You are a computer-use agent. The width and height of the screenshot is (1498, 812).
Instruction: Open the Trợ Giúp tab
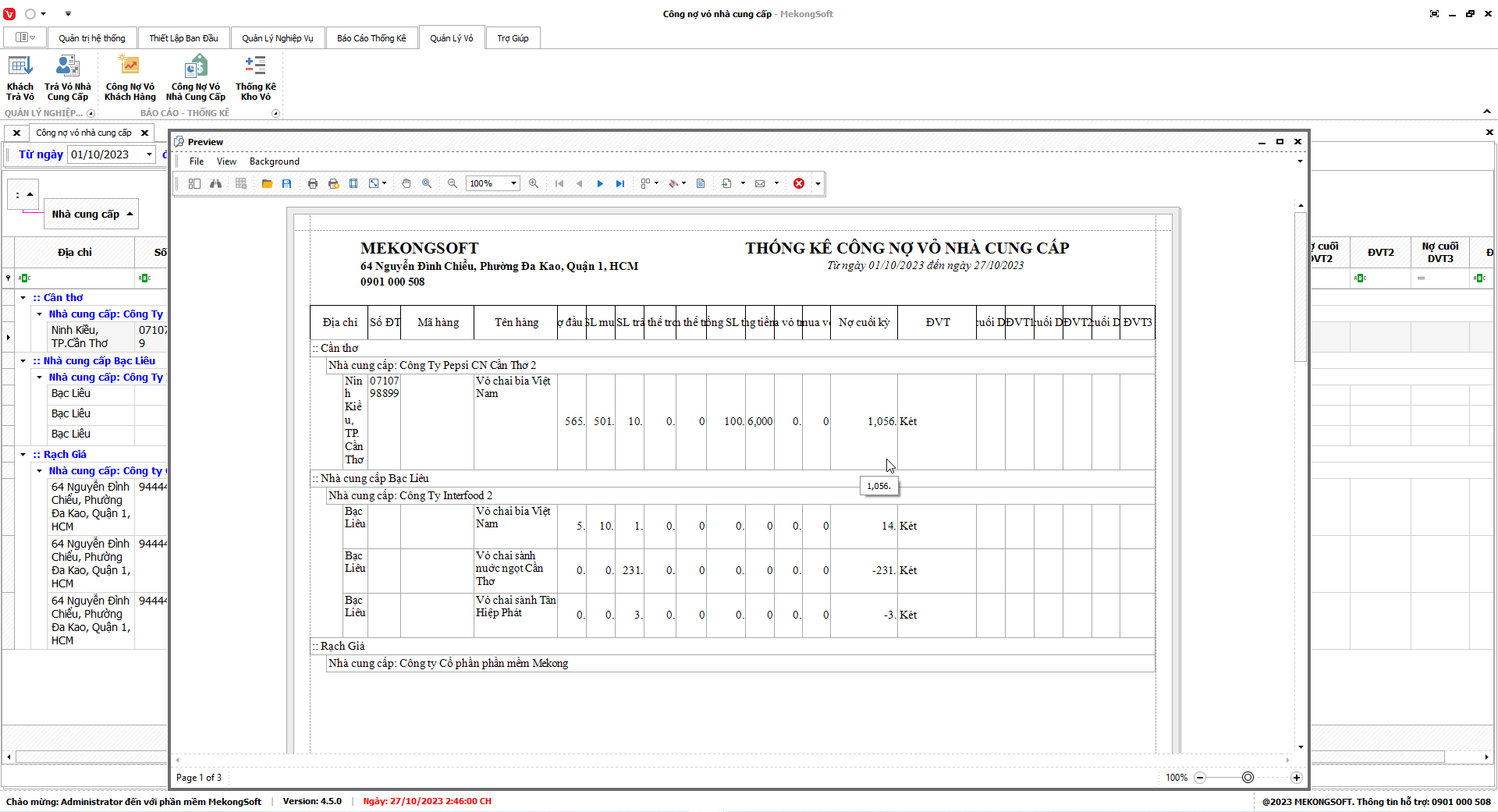(x=513, y=38)
